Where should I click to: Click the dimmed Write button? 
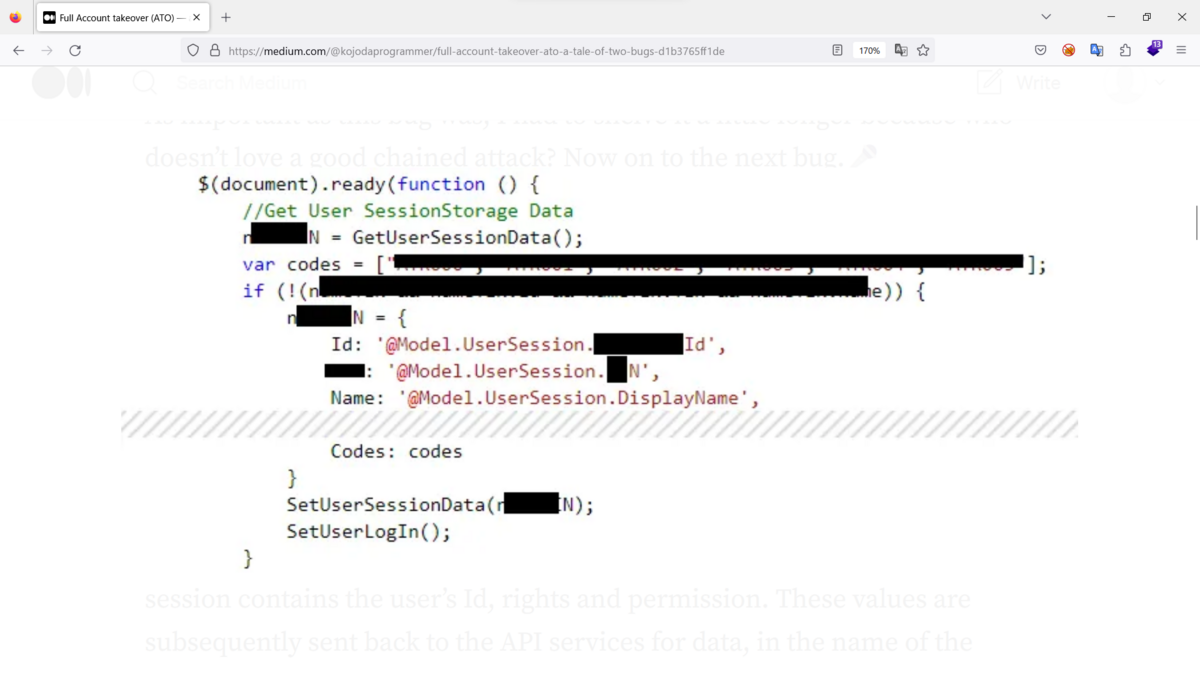1019,83
